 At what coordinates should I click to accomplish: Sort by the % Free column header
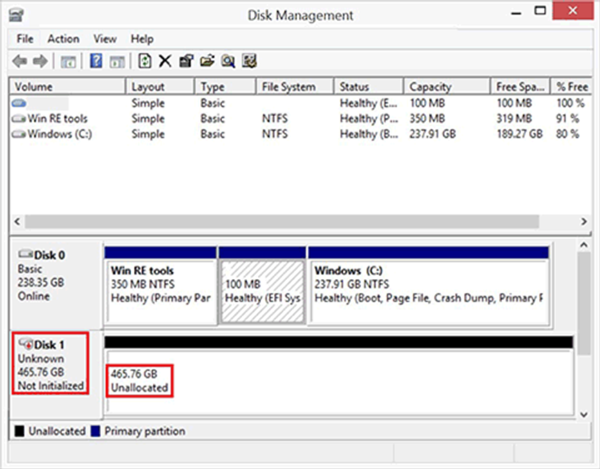point(572,86)
